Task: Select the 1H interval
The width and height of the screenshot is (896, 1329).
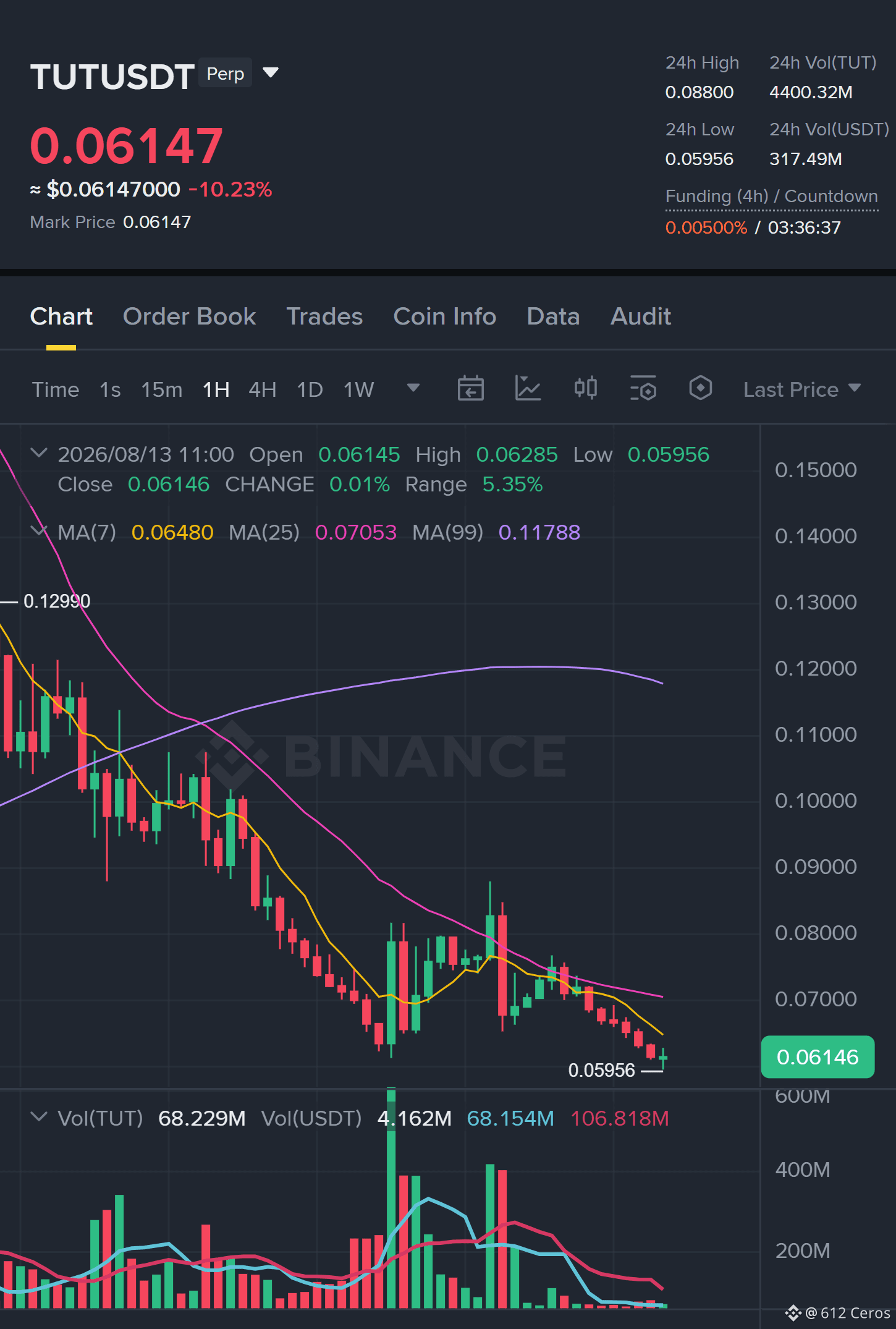Action: pyautogui.click(x=216, y=389)
